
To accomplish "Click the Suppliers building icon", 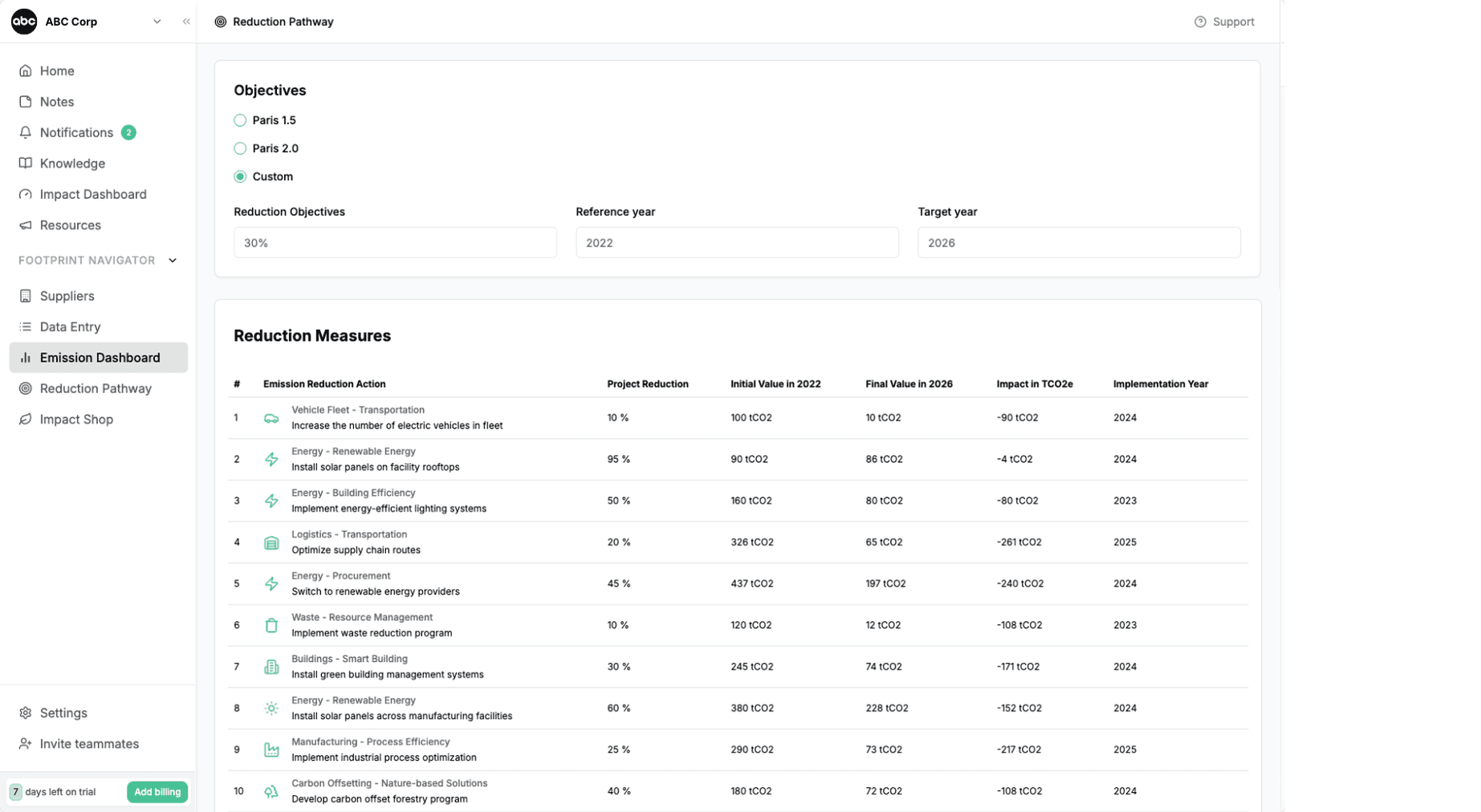I will tap(26, 296).
